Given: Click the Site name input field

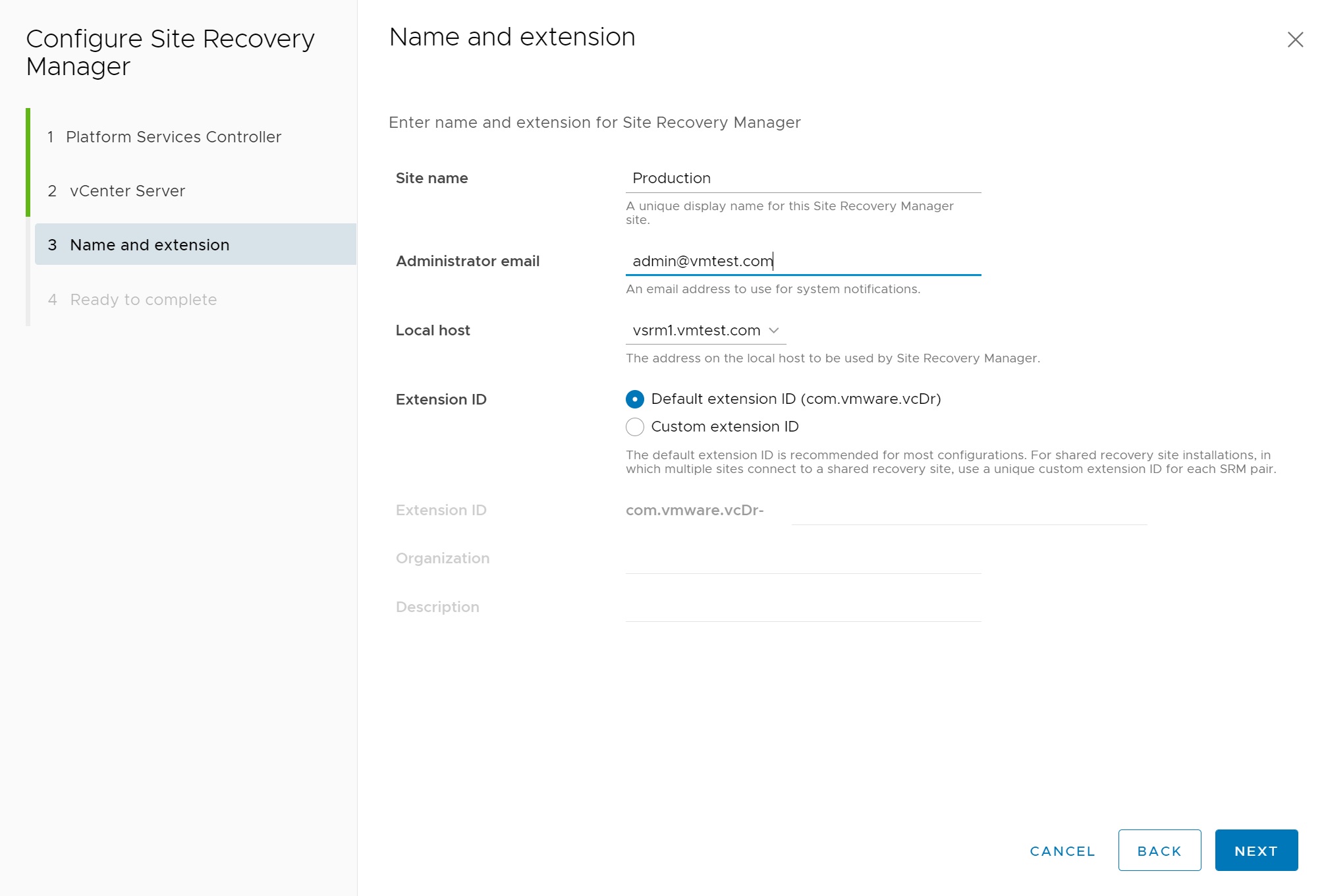Looking at the screenshot, I should click(802, 179).
